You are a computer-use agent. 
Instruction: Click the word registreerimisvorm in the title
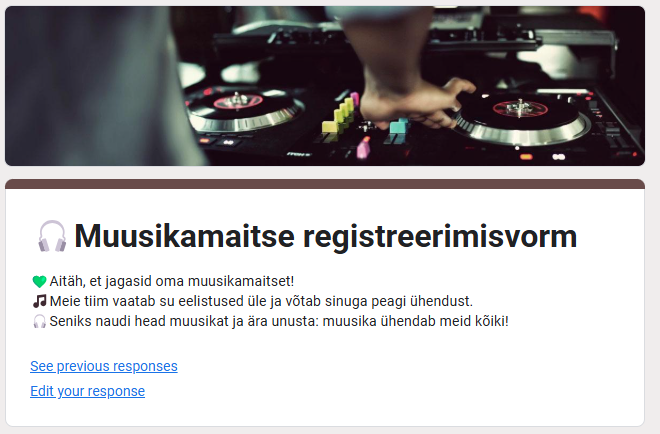coord(440,236)
